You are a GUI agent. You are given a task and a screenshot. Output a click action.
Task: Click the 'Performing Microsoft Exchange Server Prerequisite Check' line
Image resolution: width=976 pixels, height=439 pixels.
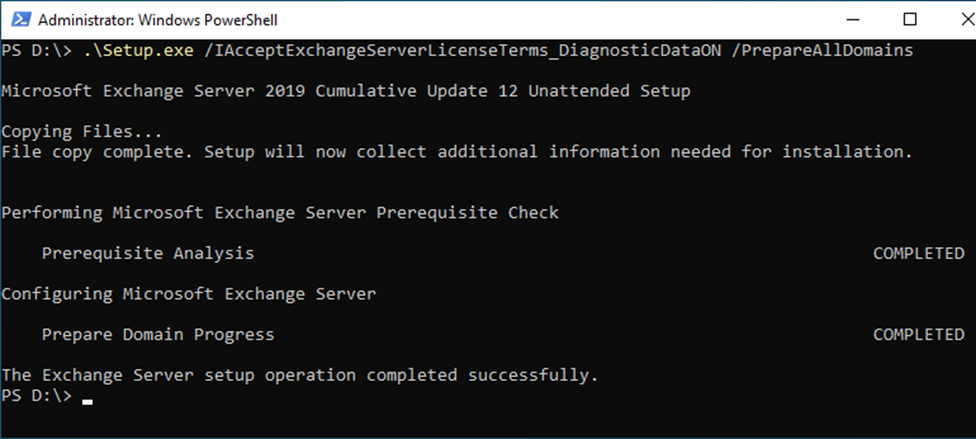tap(280, 213)
